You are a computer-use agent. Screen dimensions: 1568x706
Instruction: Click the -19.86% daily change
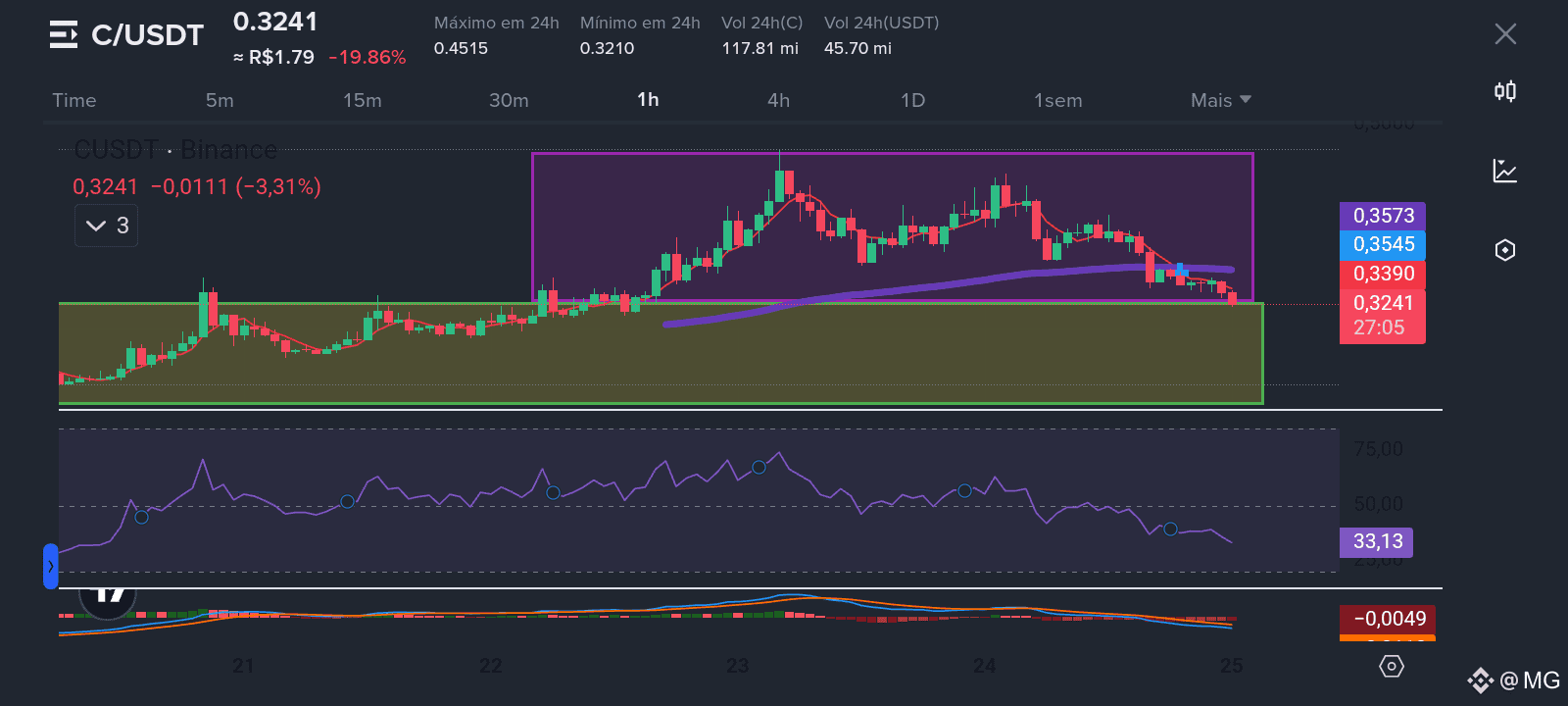click(367, 57)
